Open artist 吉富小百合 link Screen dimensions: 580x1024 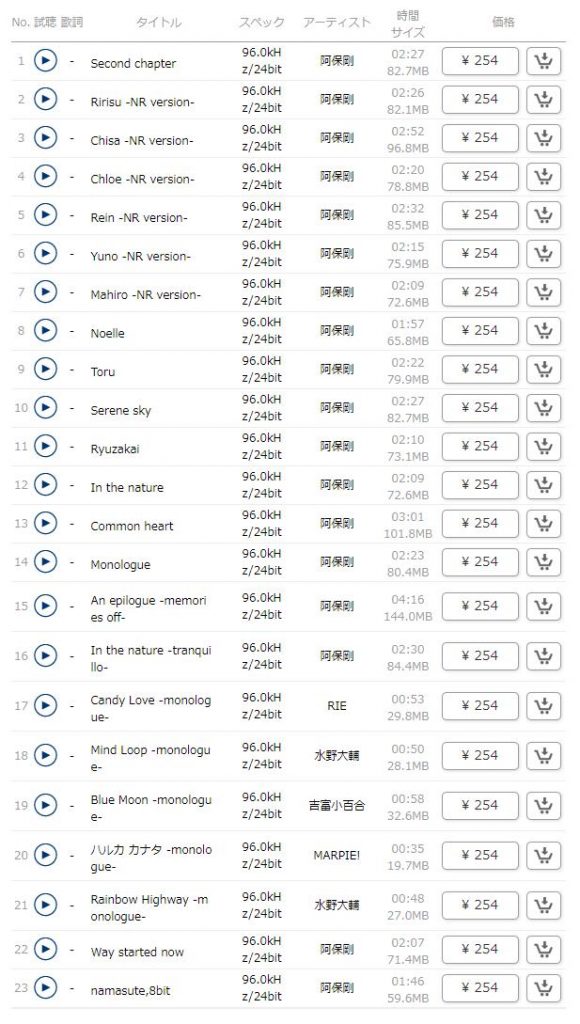(337, 805)
